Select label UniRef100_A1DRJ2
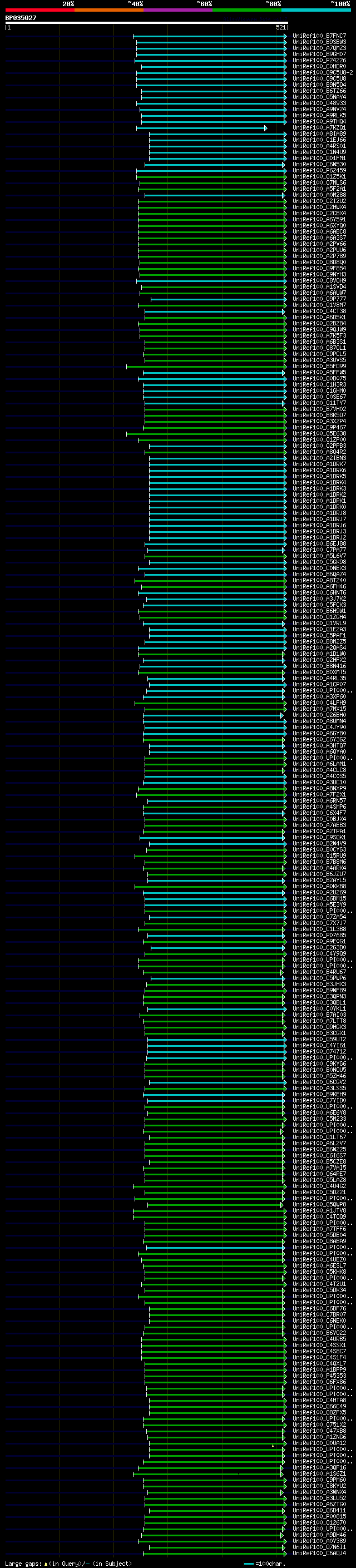356x1568 pixels. click(319, 538)
